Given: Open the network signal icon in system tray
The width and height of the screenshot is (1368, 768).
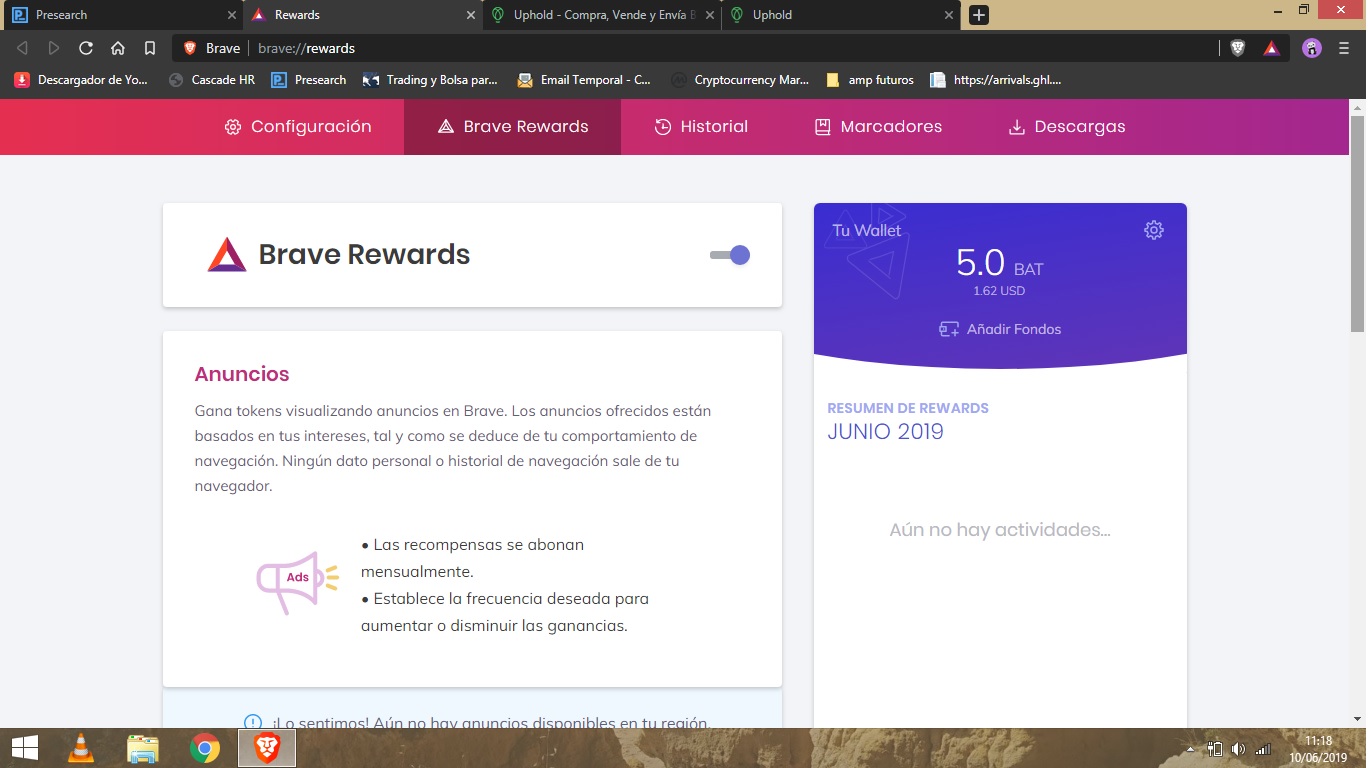Looking at the screenshot, I should 1263,749.
